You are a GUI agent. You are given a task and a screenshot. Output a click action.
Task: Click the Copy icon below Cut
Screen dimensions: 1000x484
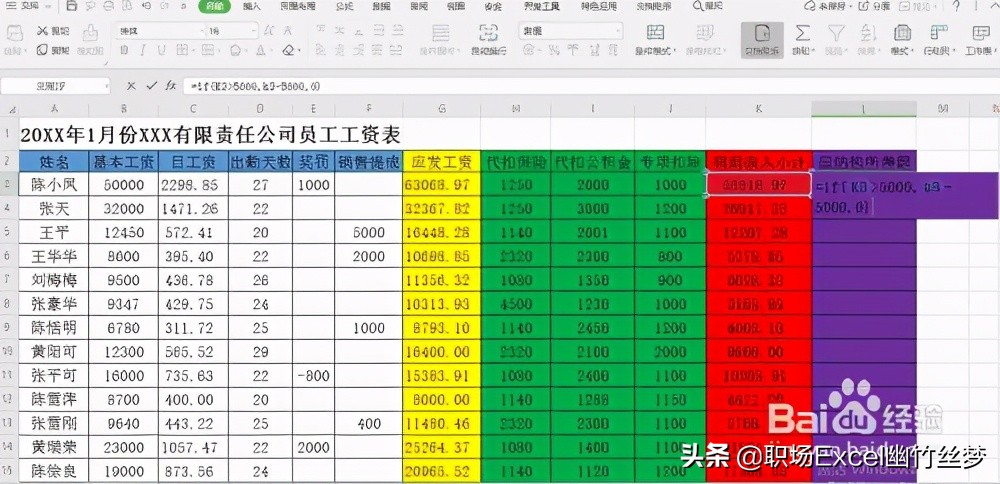click(43, 50)
